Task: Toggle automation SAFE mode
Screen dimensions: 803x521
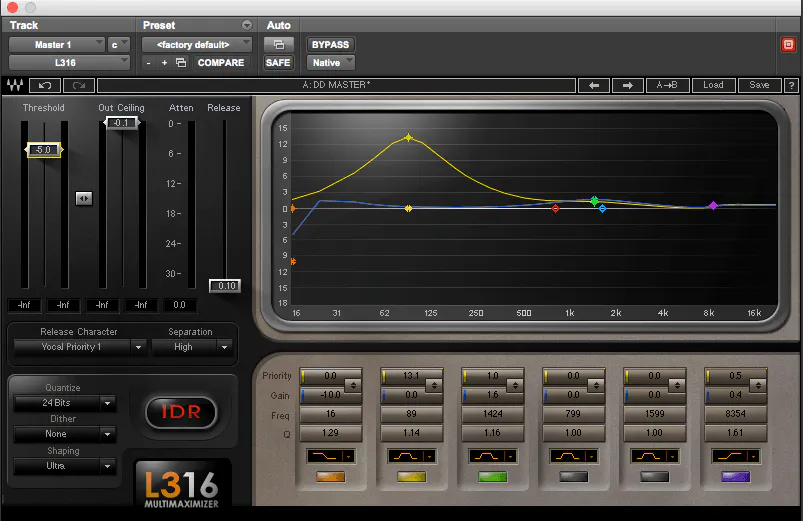Action: pos(278,62)
